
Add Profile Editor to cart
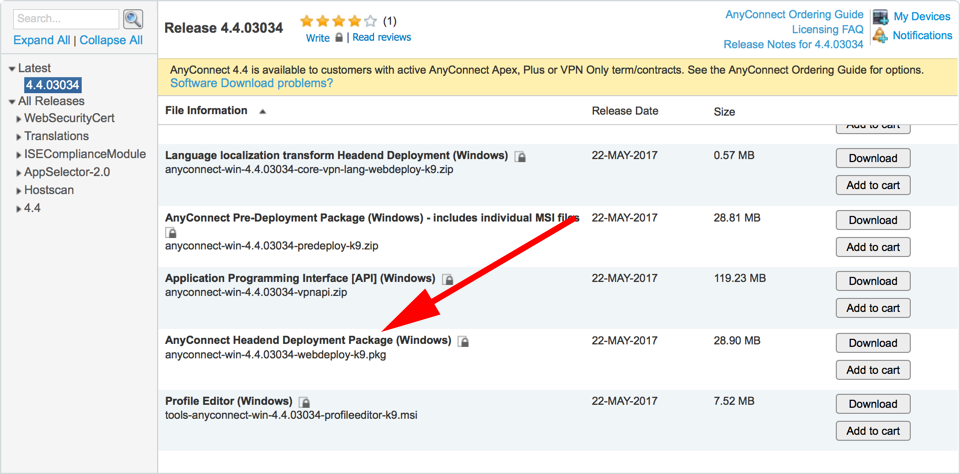(873, 431)
